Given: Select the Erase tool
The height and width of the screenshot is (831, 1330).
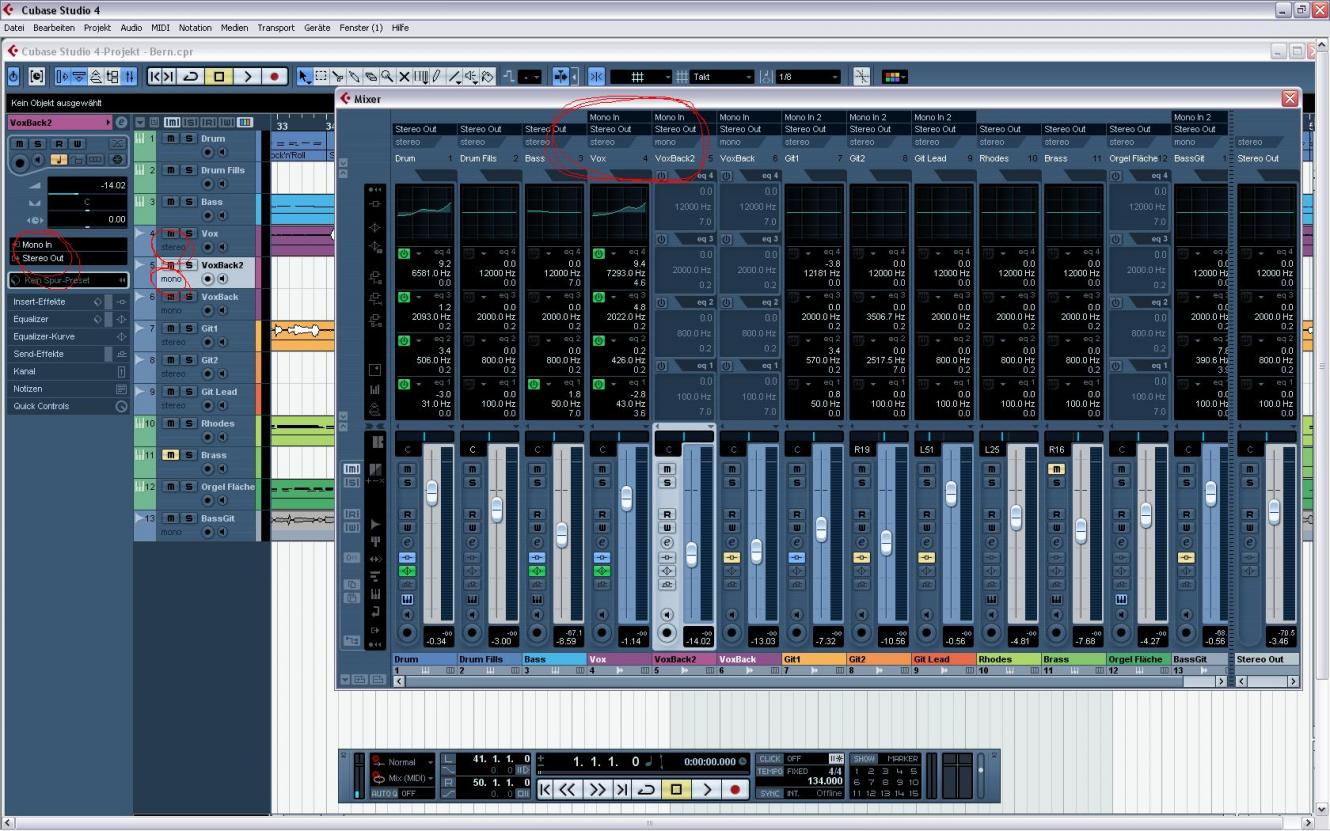Looking at the screenshot, I should (x=370, y=77).
